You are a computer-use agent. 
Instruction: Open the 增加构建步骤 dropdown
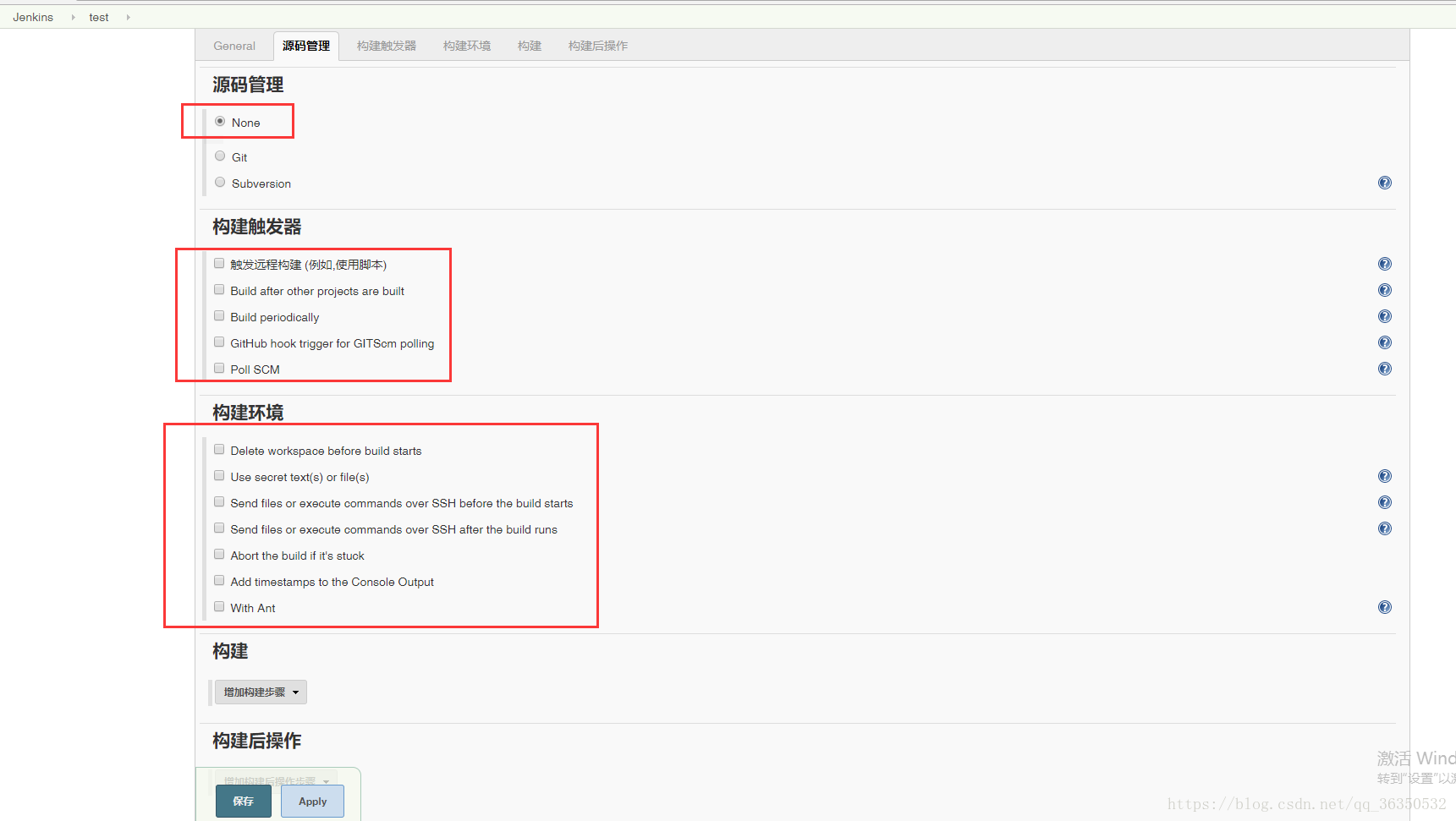[x=261, y=692]
